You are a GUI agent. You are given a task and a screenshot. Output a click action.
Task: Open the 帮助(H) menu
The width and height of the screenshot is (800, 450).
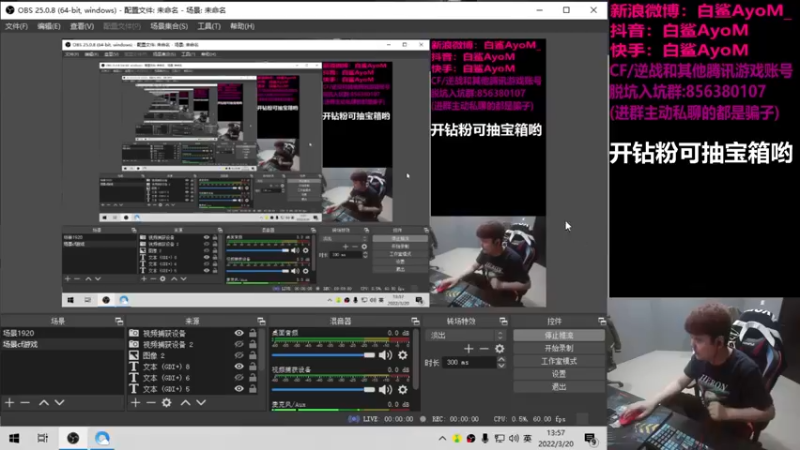[x=242, y=26]
